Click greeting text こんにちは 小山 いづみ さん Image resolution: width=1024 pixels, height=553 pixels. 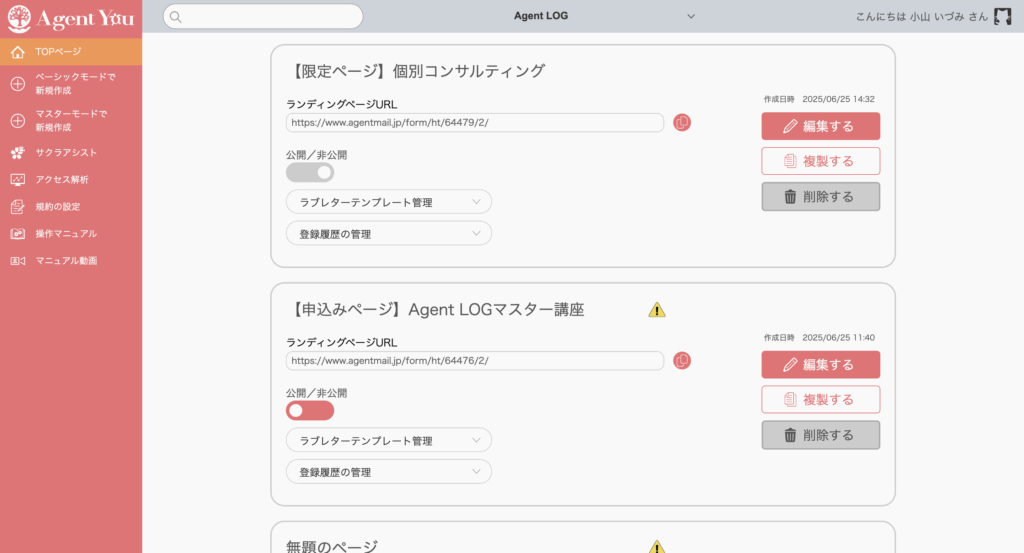(x=921, y=16)
